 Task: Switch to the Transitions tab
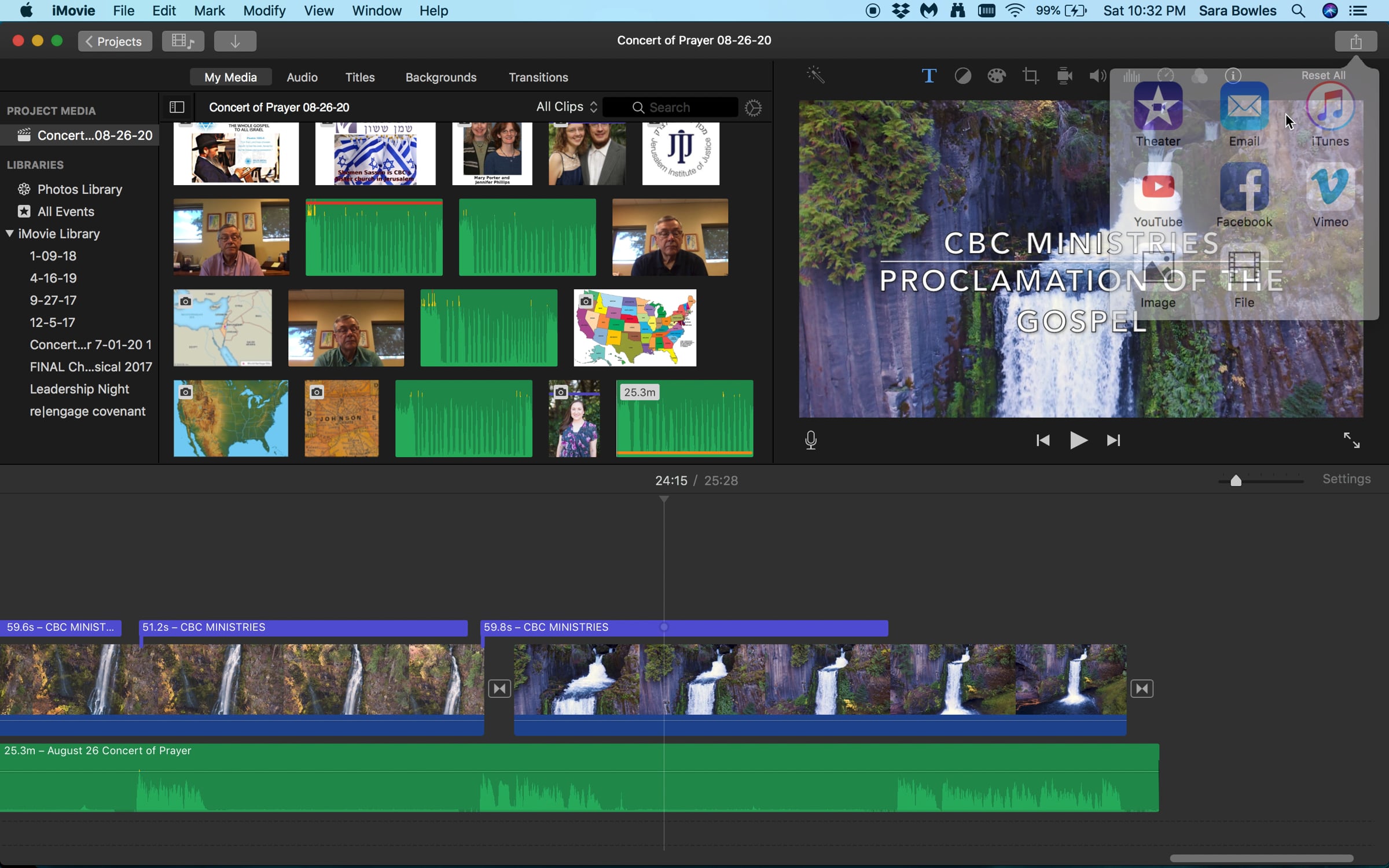click(x=538, y=77)
